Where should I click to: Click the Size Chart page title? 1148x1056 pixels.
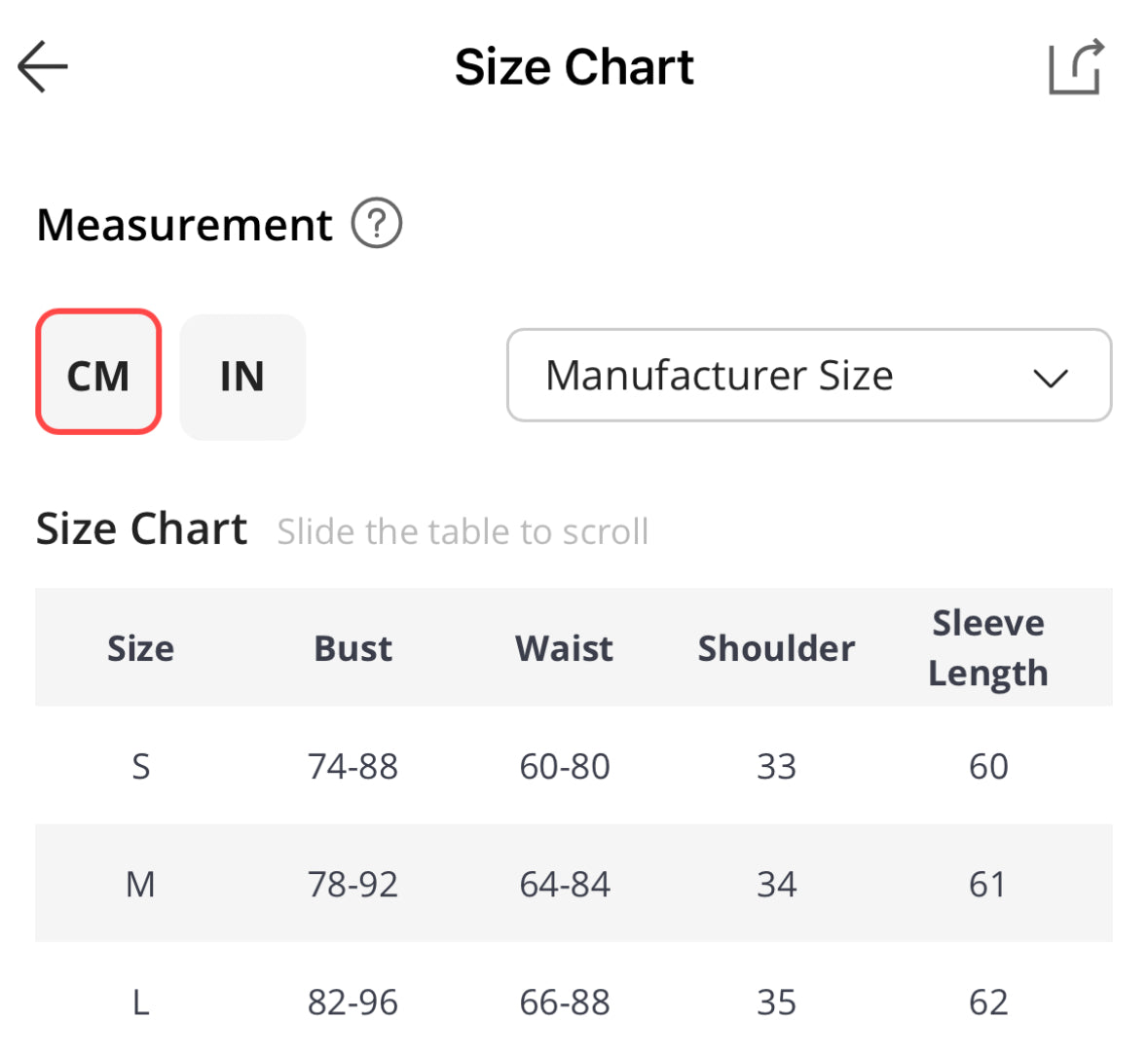tap(574, 67)
